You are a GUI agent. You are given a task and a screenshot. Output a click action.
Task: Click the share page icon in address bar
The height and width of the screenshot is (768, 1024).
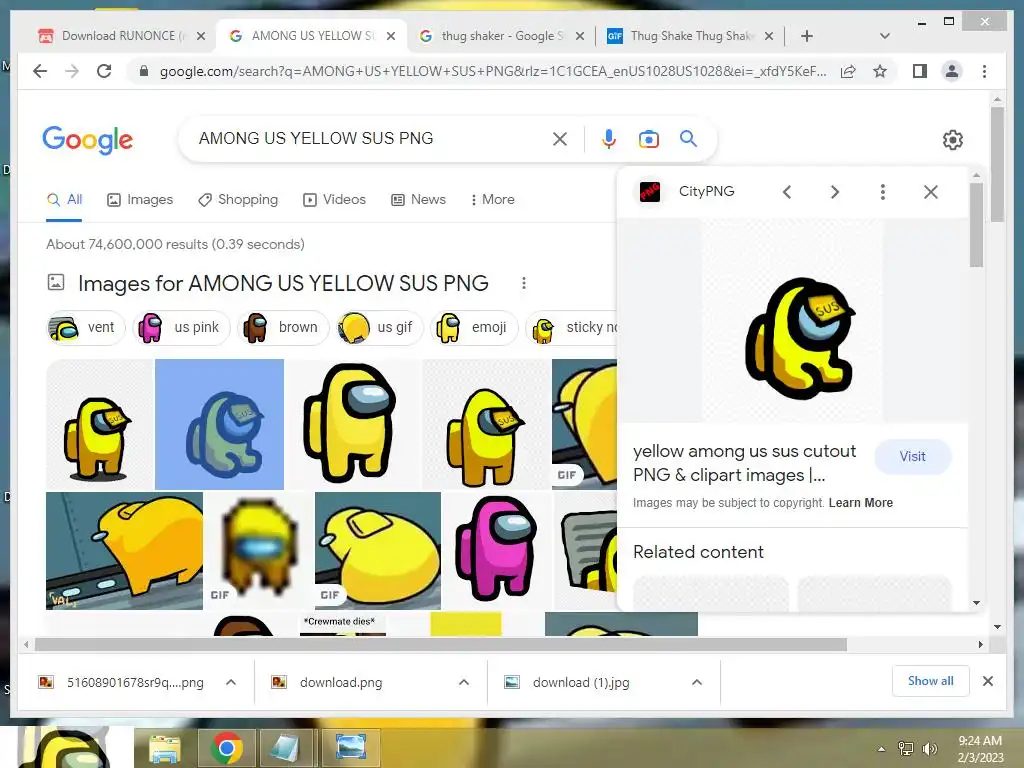tap(848, 71)
